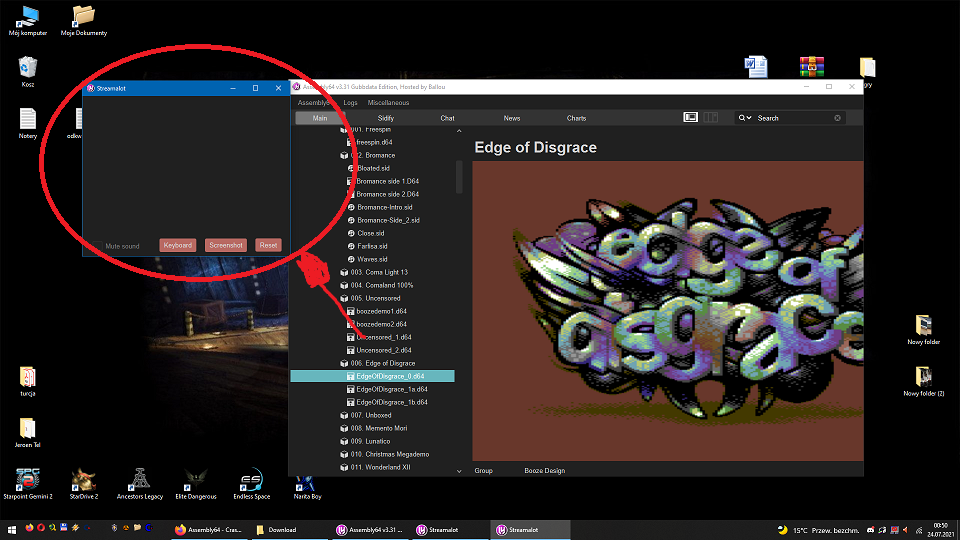Click the tree vertical scrollbar thumb
960x540 pixels.
pyautogui.click(x=459, y=176)
